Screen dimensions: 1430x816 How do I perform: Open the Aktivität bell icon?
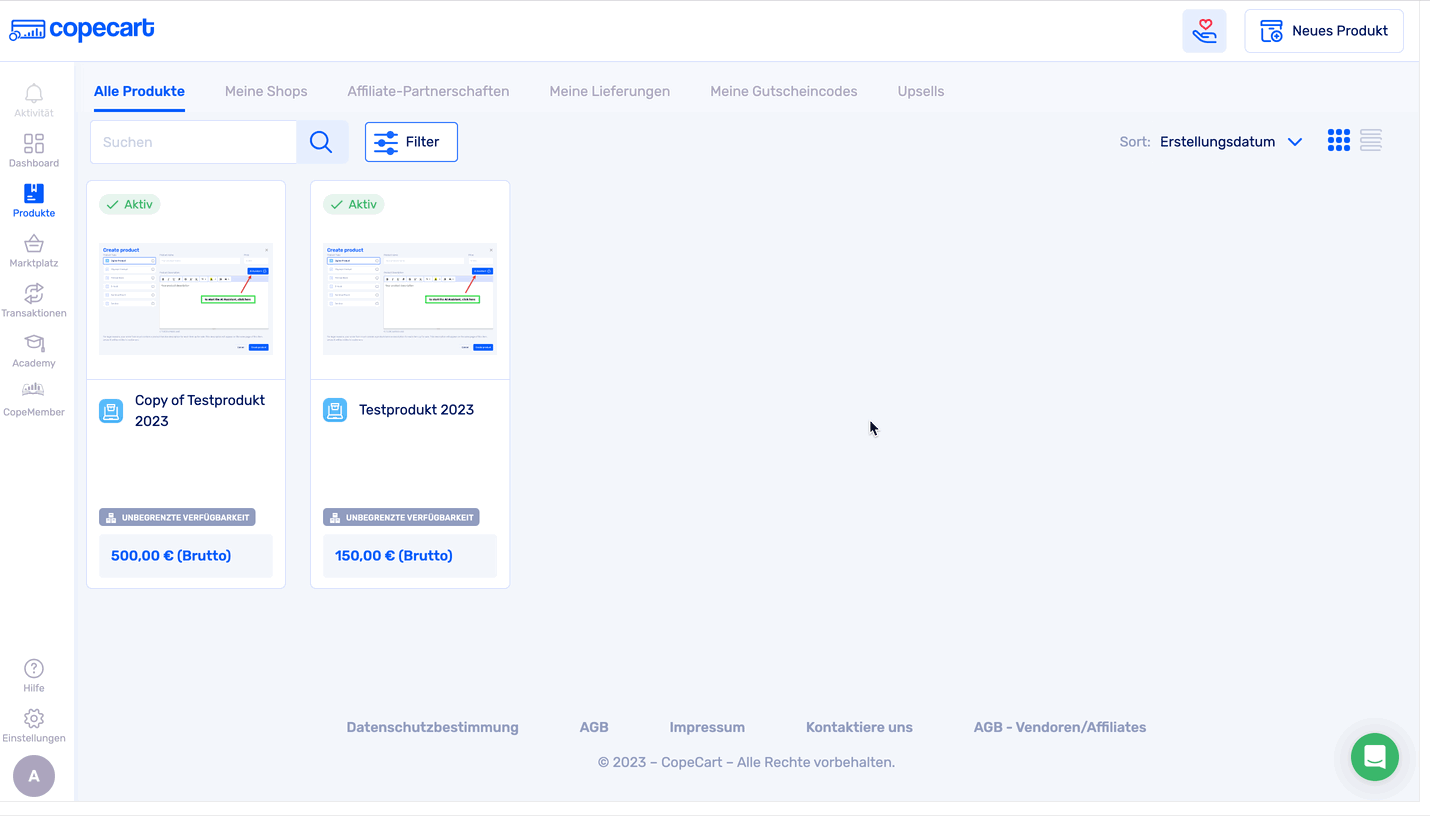[x=34, y=95]
